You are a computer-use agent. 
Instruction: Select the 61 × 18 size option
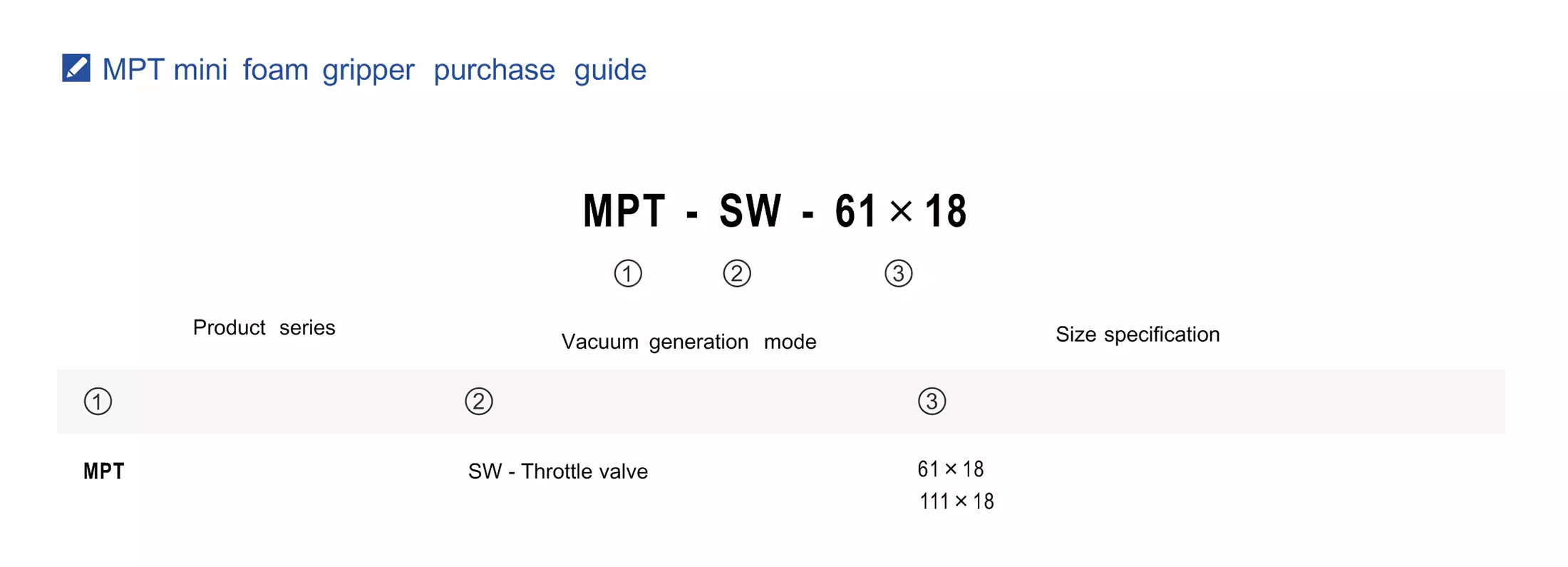point(950,469)
